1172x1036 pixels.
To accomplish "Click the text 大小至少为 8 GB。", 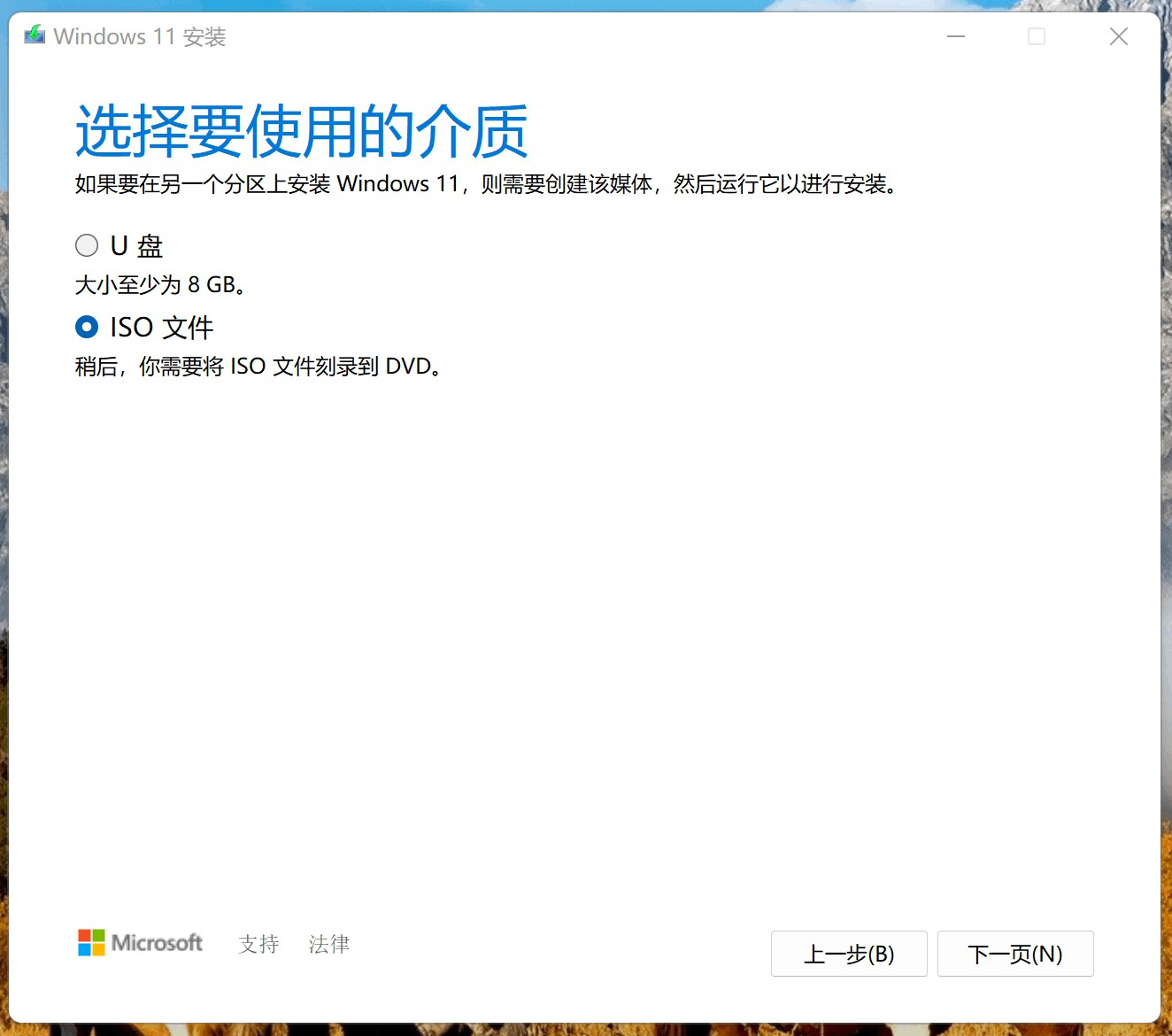I will tap(160, 284).
